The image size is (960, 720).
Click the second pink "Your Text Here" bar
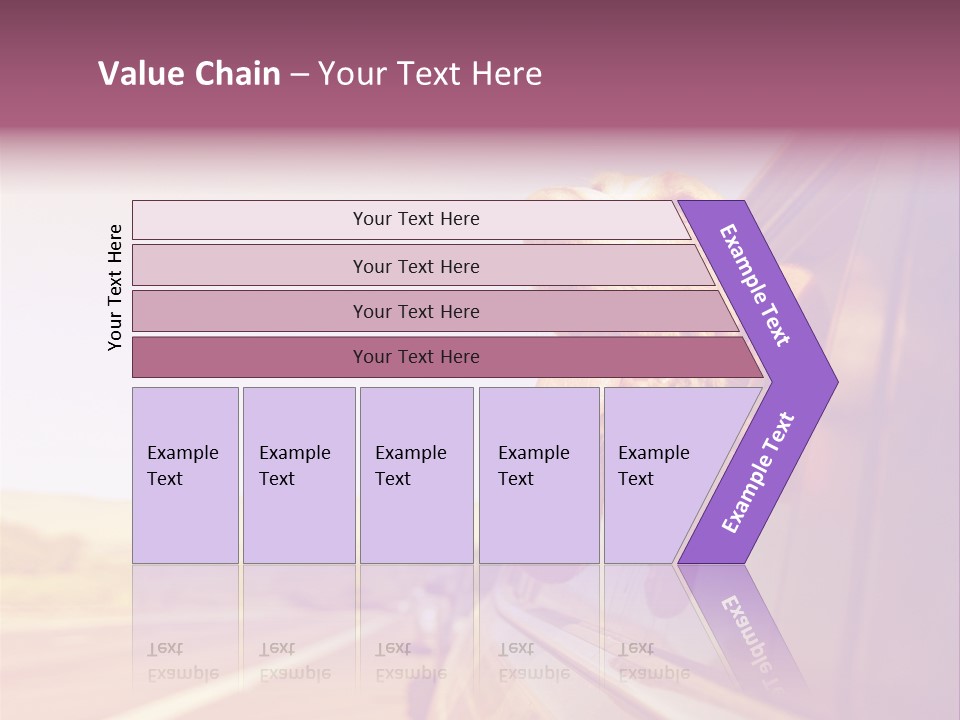click(422, 266)
